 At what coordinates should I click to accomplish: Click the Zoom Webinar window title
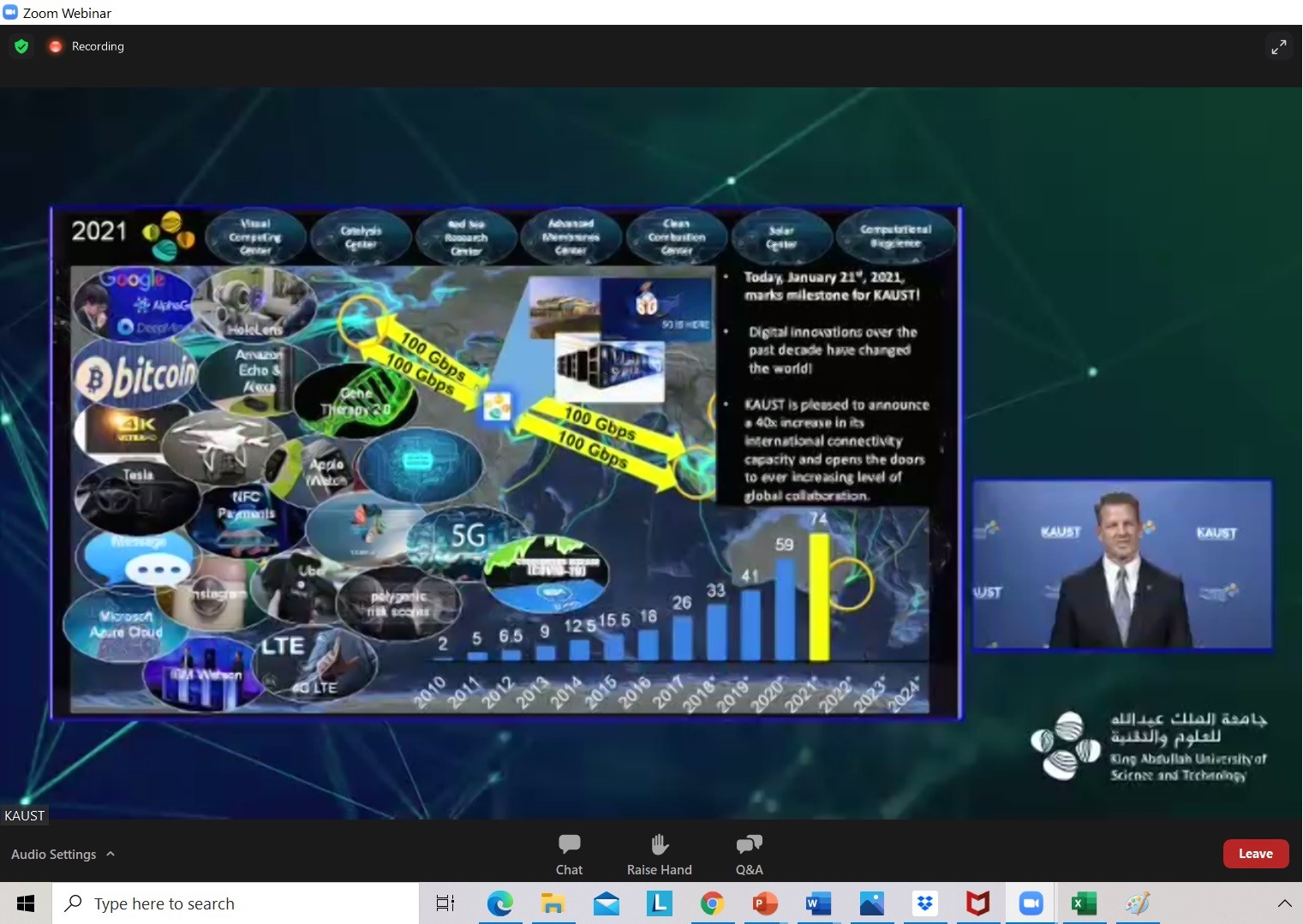(x=67, y=13)
